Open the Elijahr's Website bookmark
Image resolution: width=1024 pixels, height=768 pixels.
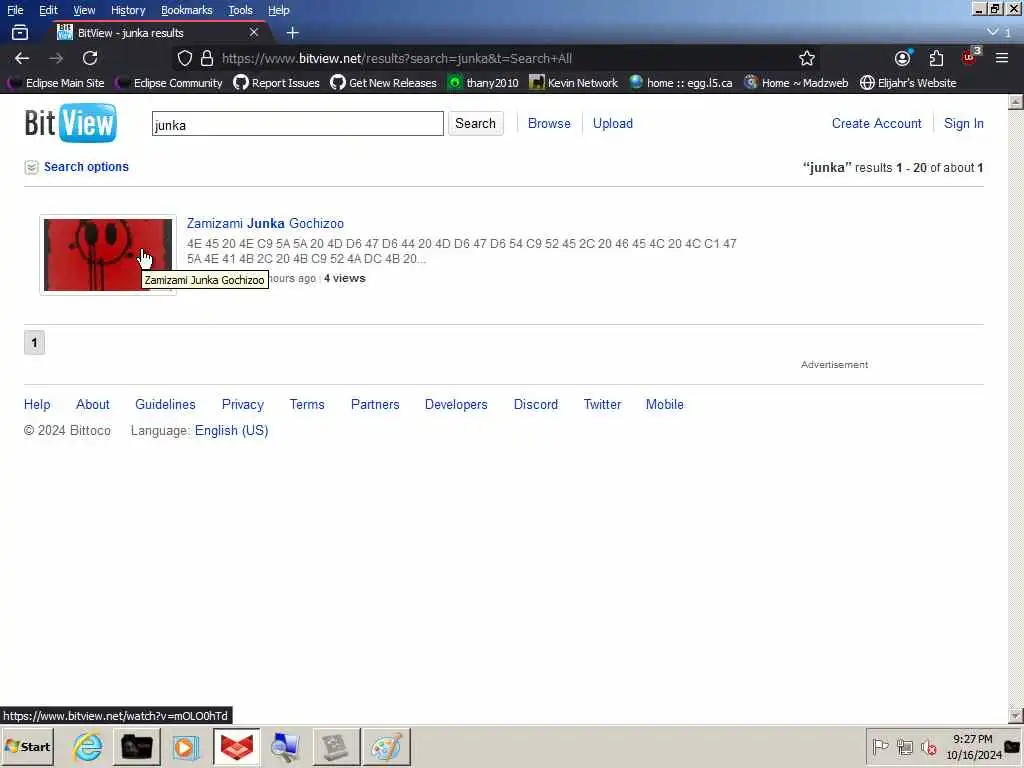pos(908,83)
